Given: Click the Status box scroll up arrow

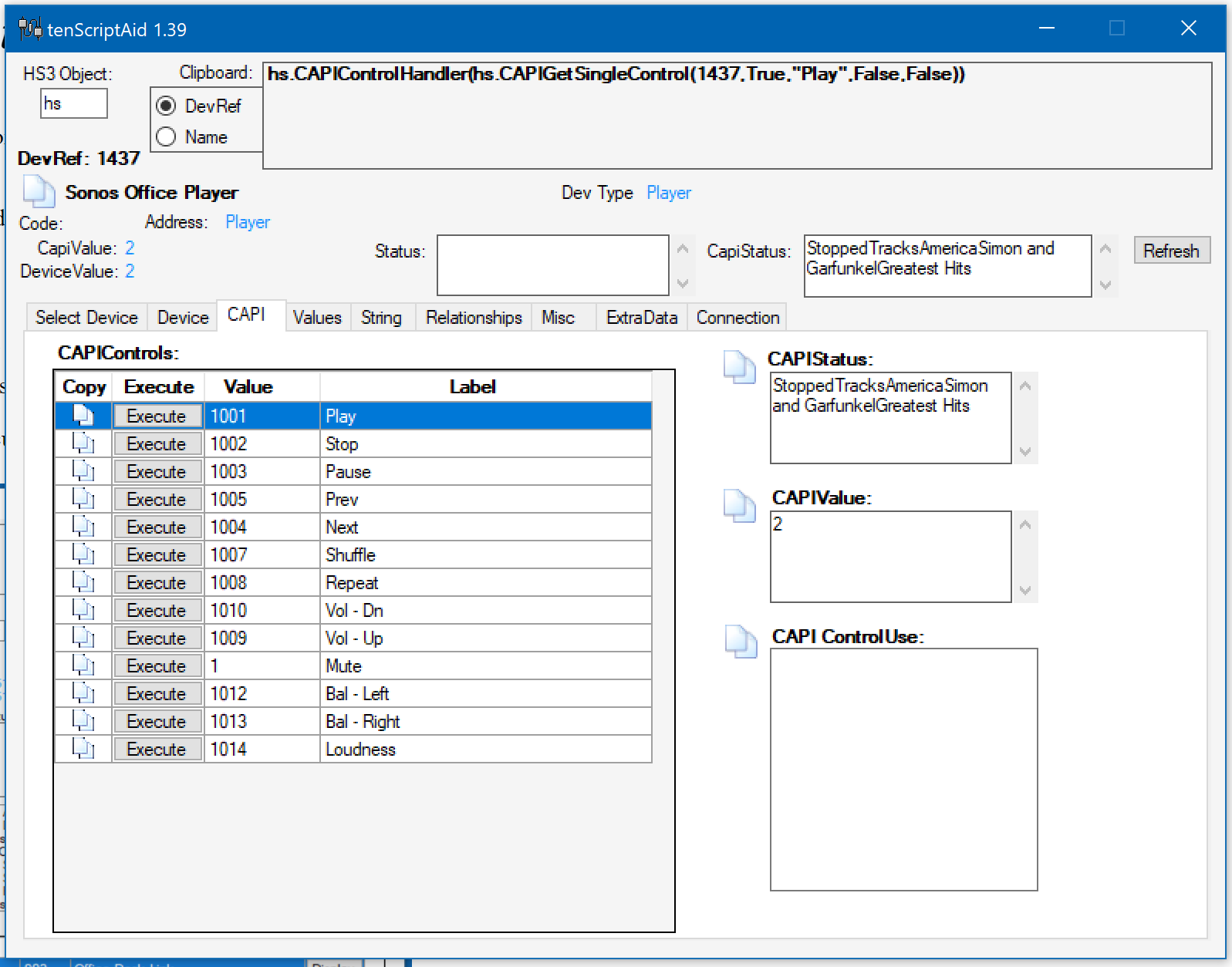Looking at the screenshot, I should point(682,249).
